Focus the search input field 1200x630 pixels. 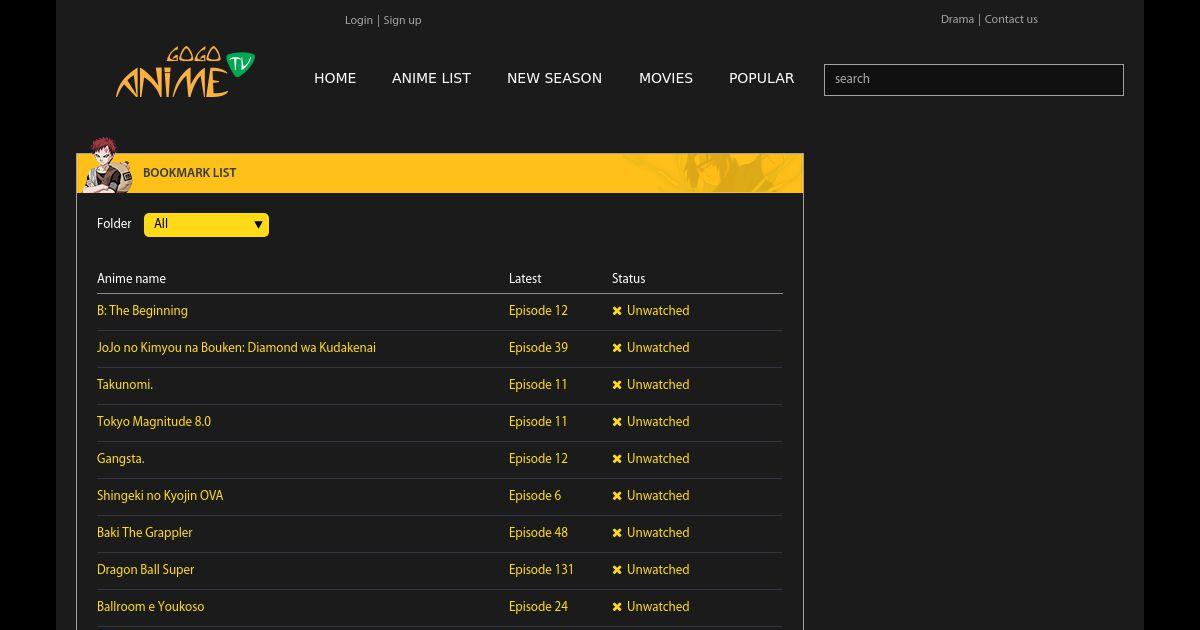[974, 80]
